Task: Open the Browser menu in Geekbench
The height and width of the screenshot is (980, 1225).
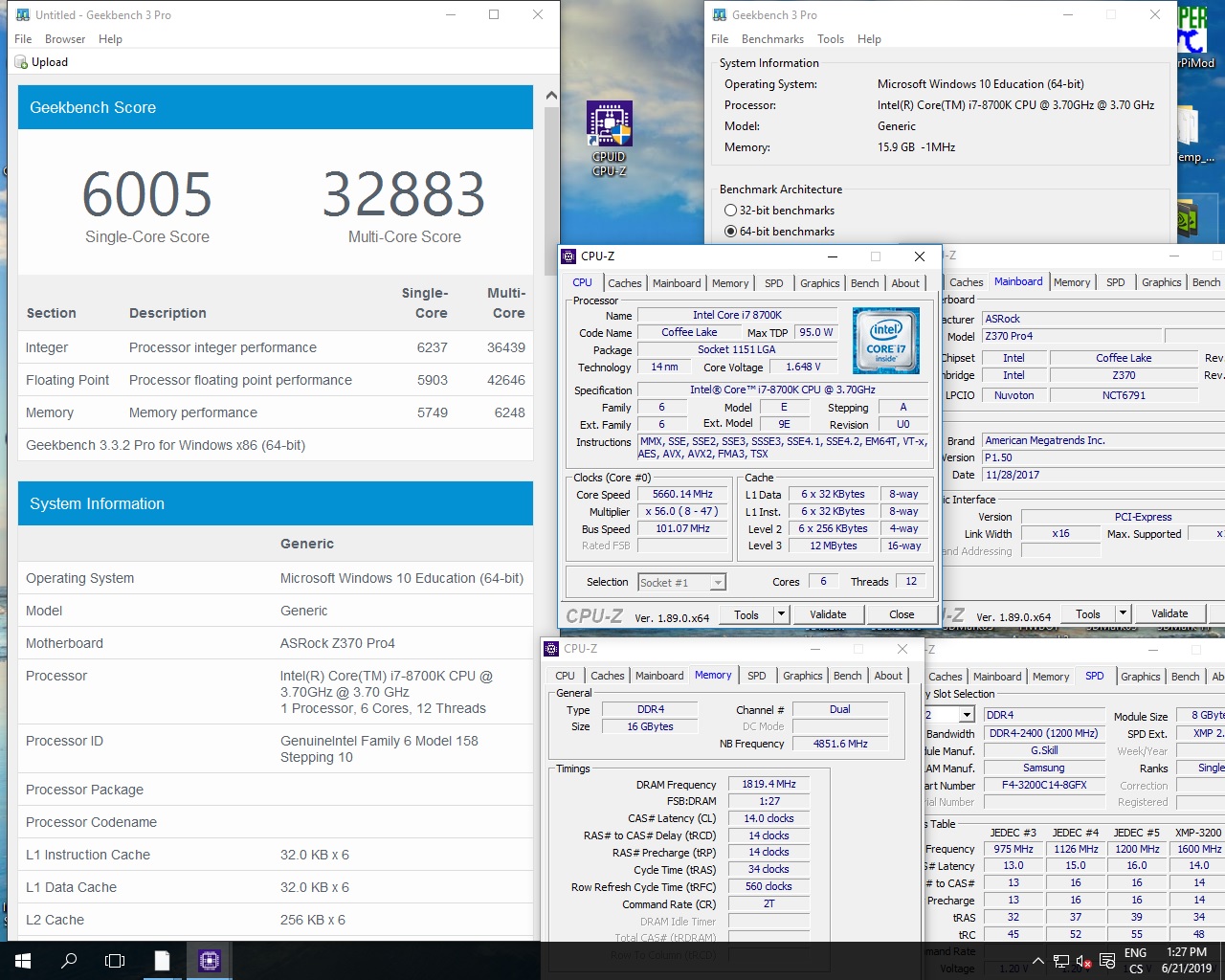Action: (65, 39)
